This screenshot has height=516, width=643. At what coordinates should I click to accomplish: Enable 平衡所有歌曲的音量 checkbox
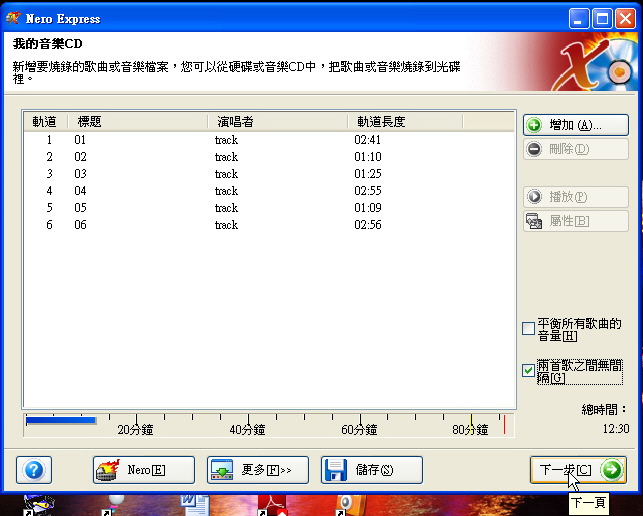pyautogui.click(x=529, y=329)
